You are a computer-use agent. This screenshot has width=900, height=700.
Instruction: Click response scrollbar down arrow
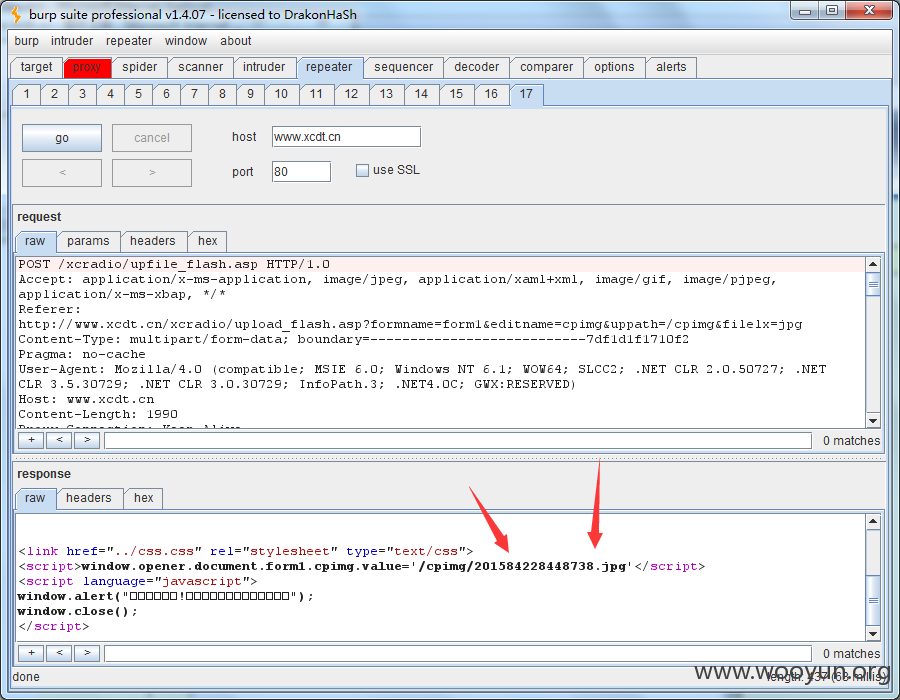click(x=873, y=634)
